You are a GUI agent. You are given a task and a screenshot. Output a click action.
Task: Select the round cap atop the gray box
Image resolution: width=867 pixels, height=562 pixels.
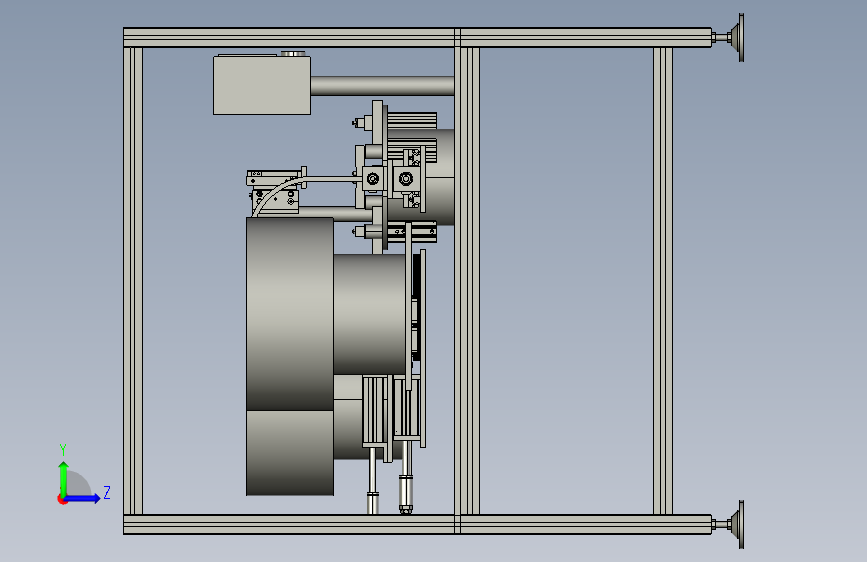293,54
